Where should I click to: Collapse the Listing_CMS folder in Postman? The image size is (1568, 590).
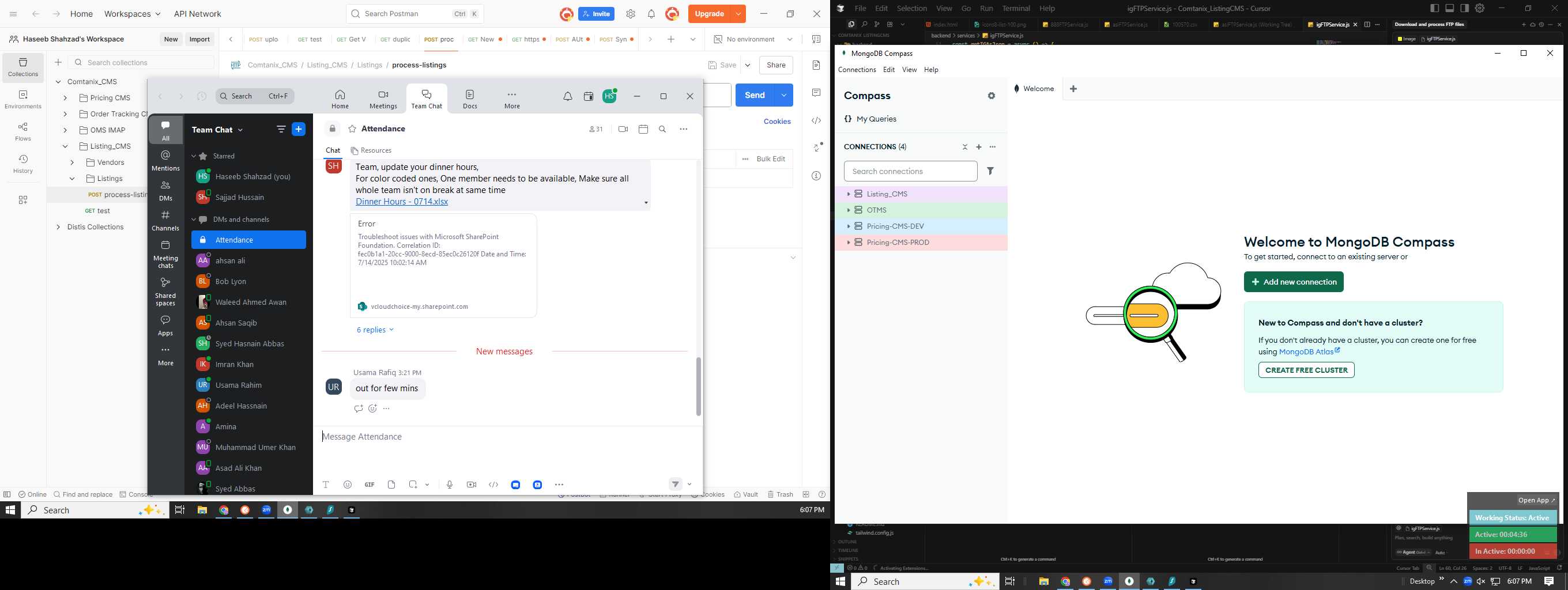(65, 146)
